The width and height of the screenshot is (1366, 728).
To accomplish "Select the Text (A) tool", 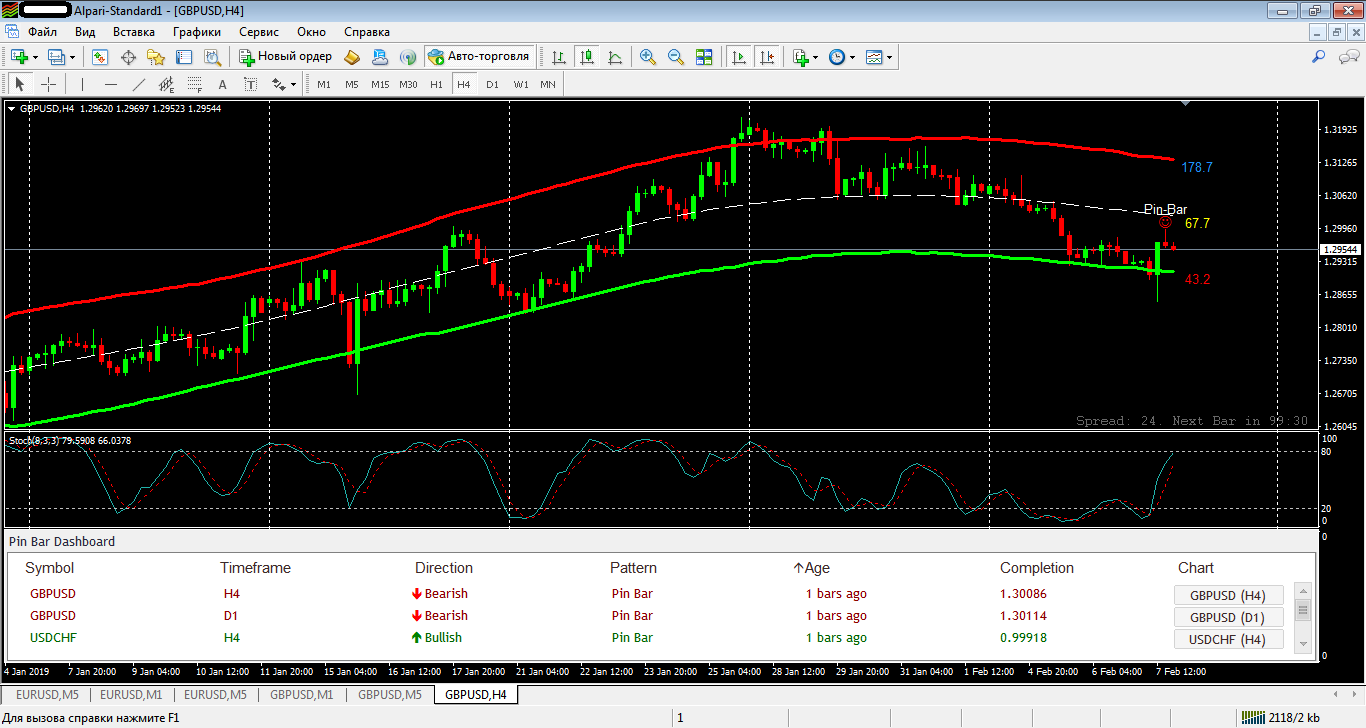I will point(223,84).
